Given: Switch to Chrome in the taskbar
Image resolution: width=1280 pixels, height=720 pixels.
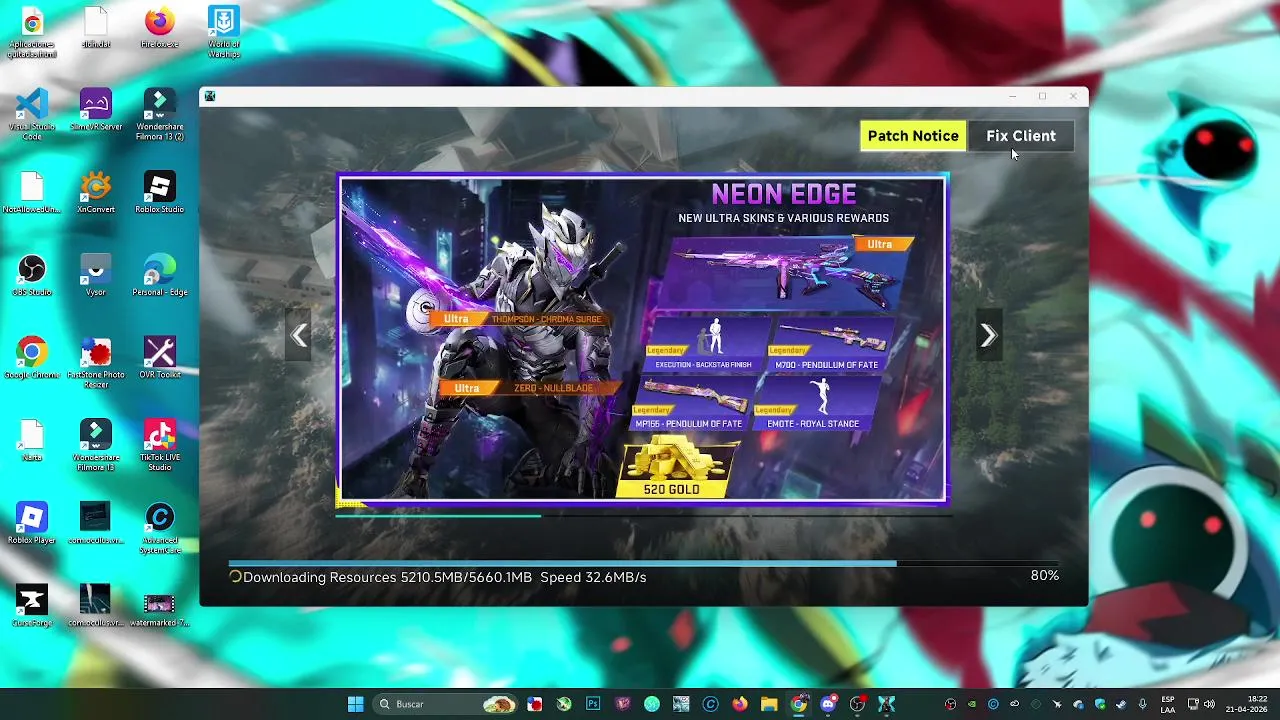Looking at the screenshot, I should tap(799, 704).
